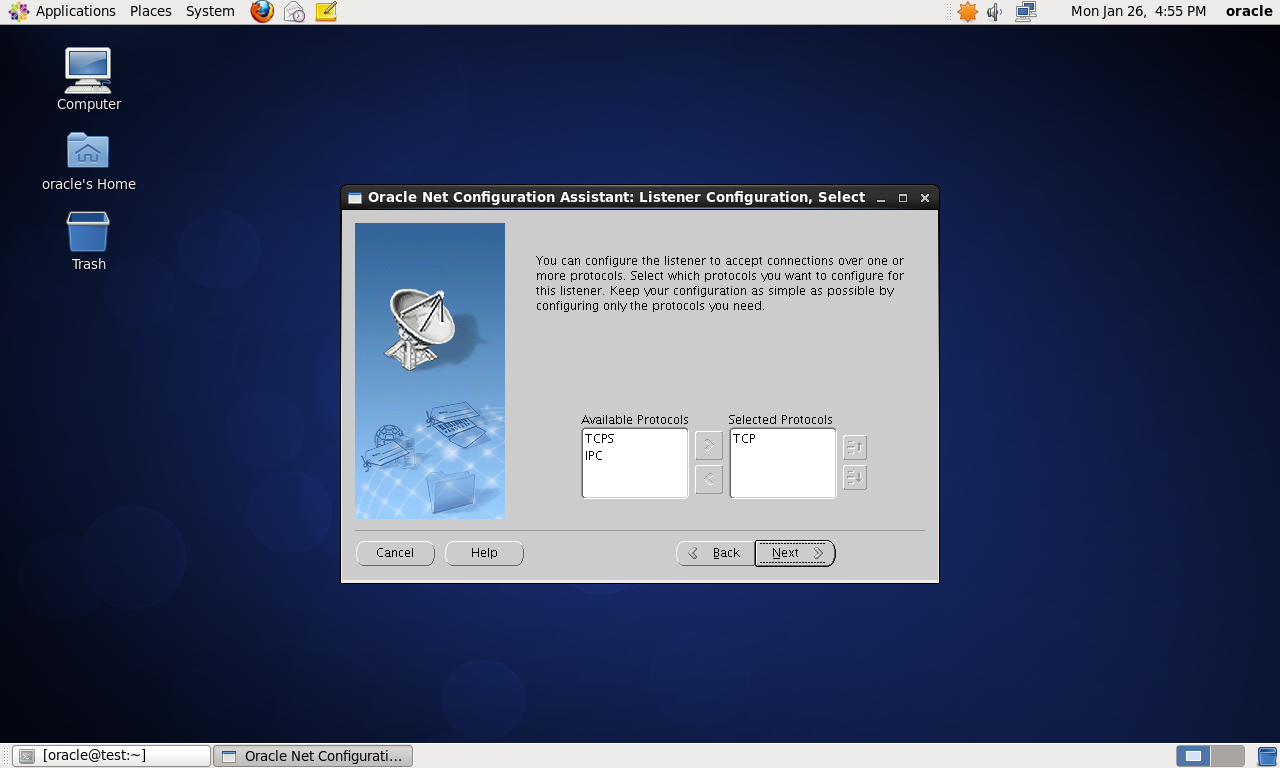Screen dimensions: 1280x768
Task: Select TCPS in Available Protocols
Action: click(634, 439)
